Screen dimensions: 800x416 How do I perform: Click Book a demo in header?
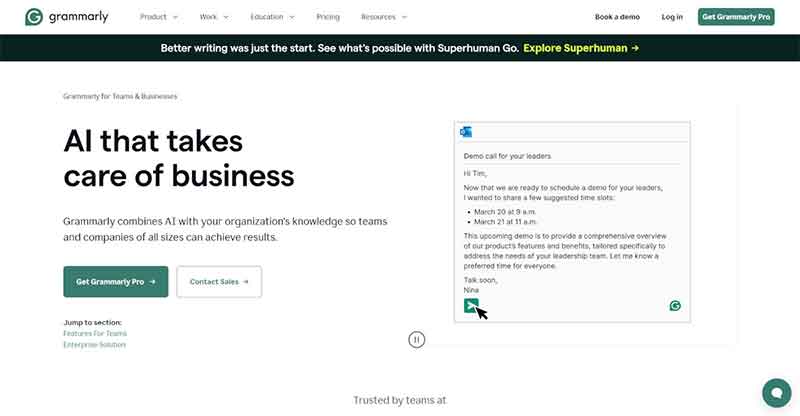pos(617,17)
